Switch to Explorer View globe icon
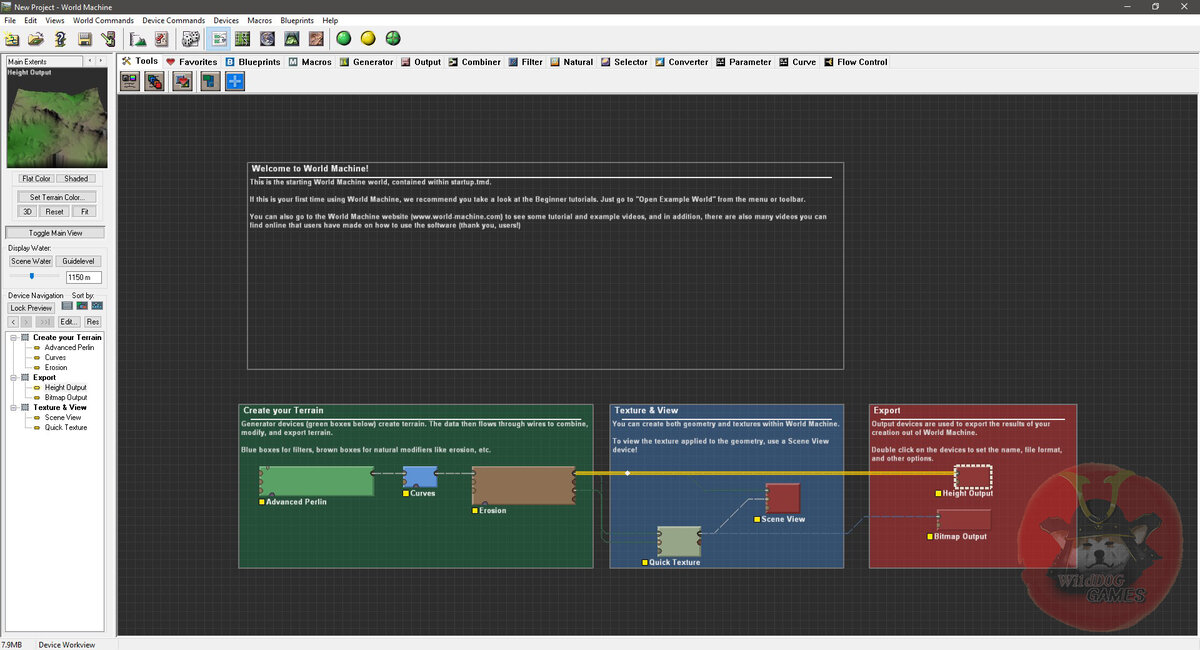 coord(267,39)
